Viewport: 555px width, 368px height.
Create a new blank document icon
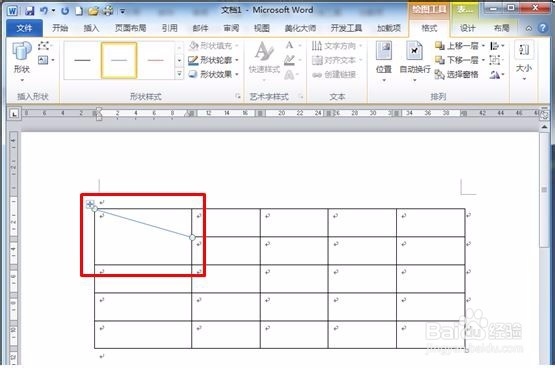pyautogui.click(x=79, y=11)
